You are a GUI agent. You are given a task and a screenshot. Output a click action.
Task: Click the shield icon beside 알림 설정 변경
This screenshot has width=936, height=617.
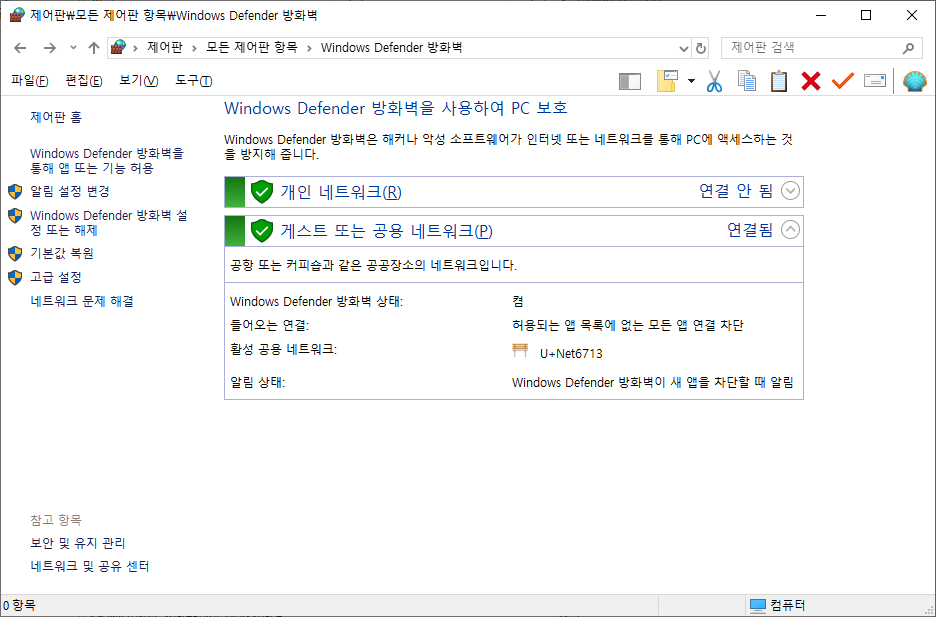pyautogui.click(x=15, y=192)
